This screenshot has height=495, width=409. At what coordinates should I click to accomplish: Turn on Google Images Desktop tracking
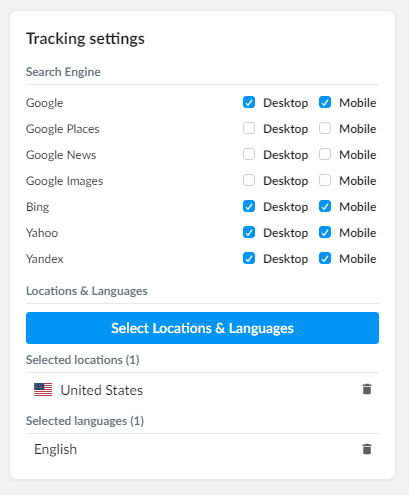pos(249,180)
